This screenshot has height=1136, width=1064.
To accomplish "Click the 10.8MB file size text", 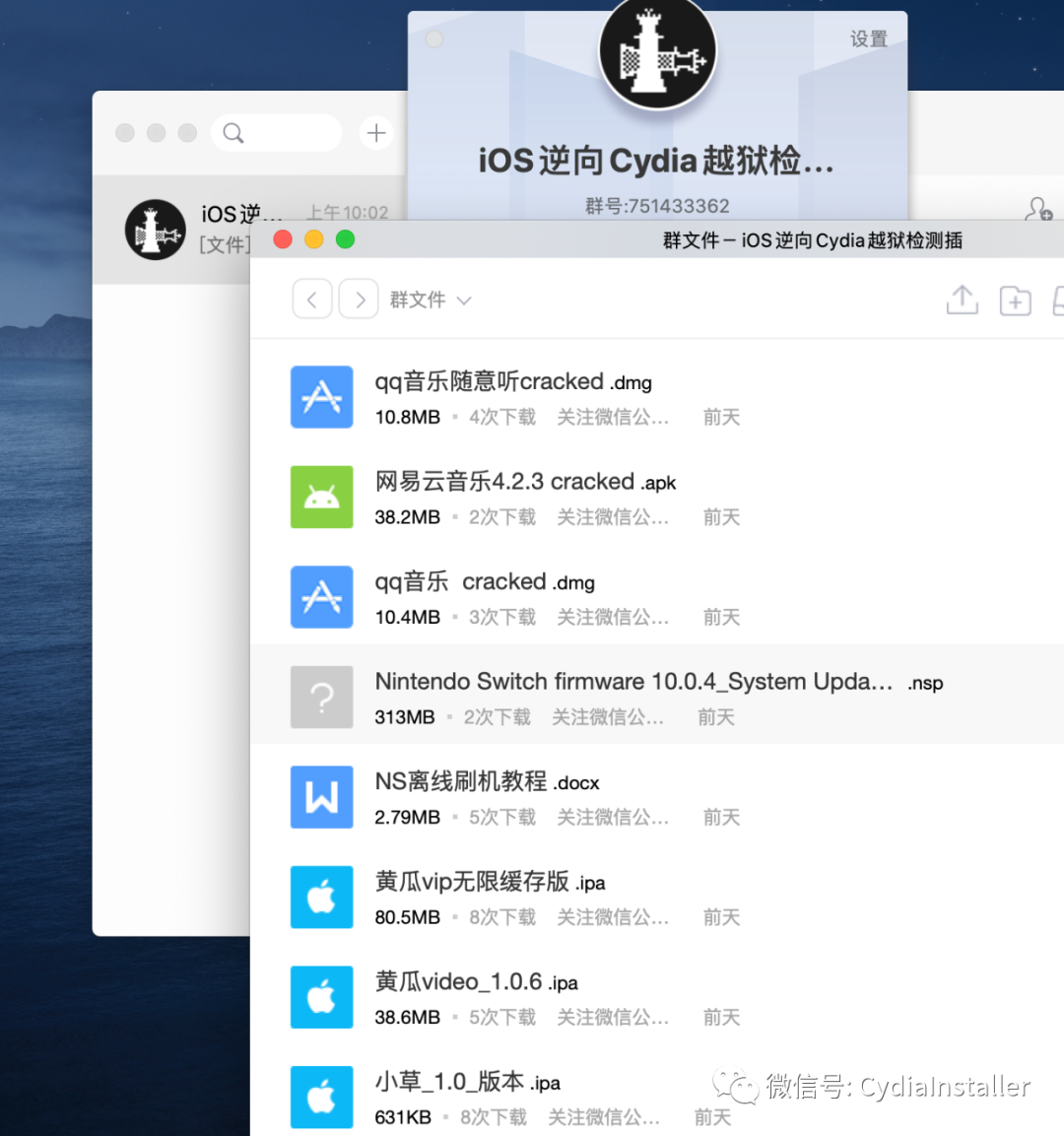I will click(x=407, y=418).
